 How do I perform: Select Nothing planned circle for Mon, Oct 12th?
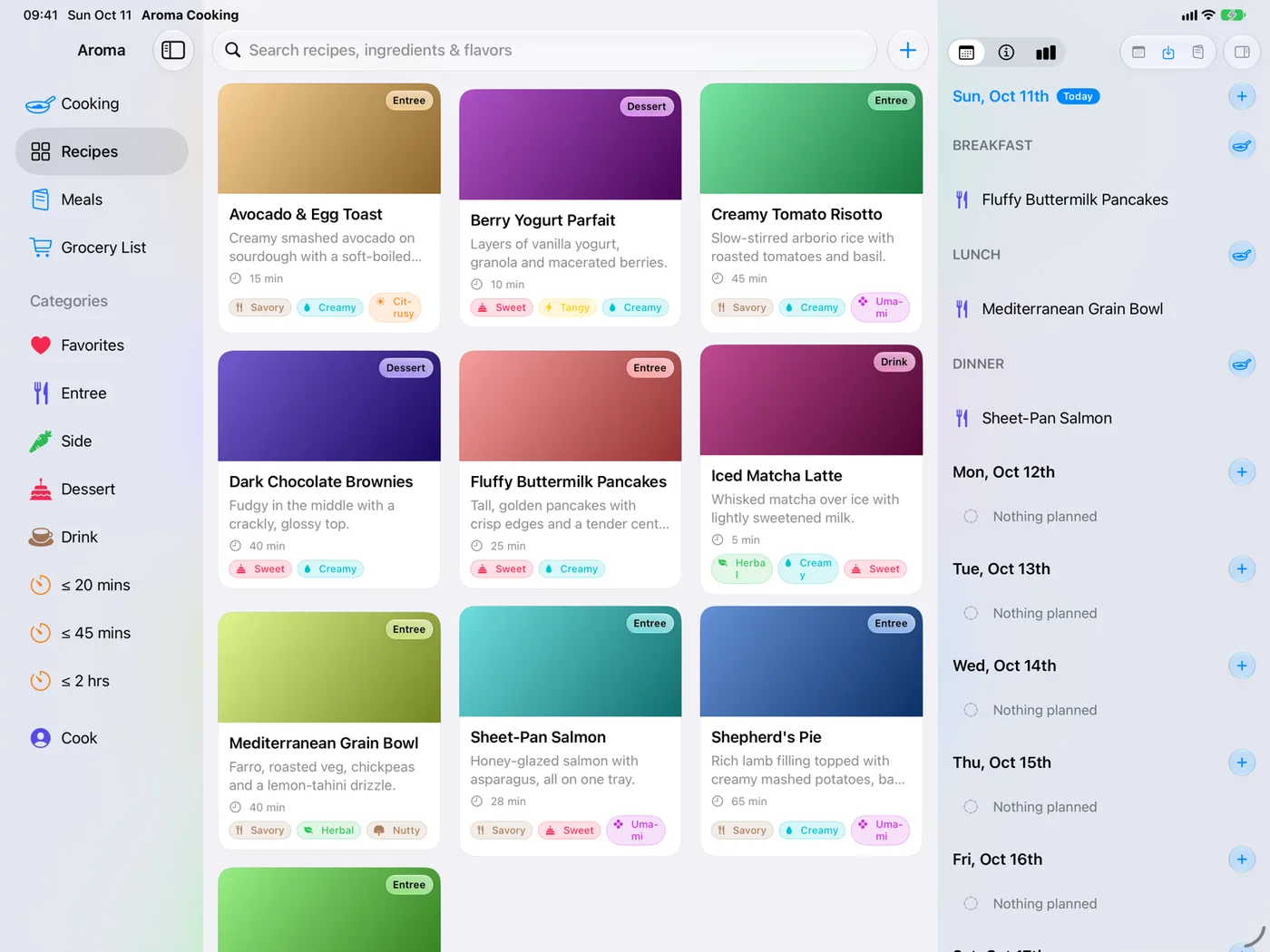(x=971, y=517)
